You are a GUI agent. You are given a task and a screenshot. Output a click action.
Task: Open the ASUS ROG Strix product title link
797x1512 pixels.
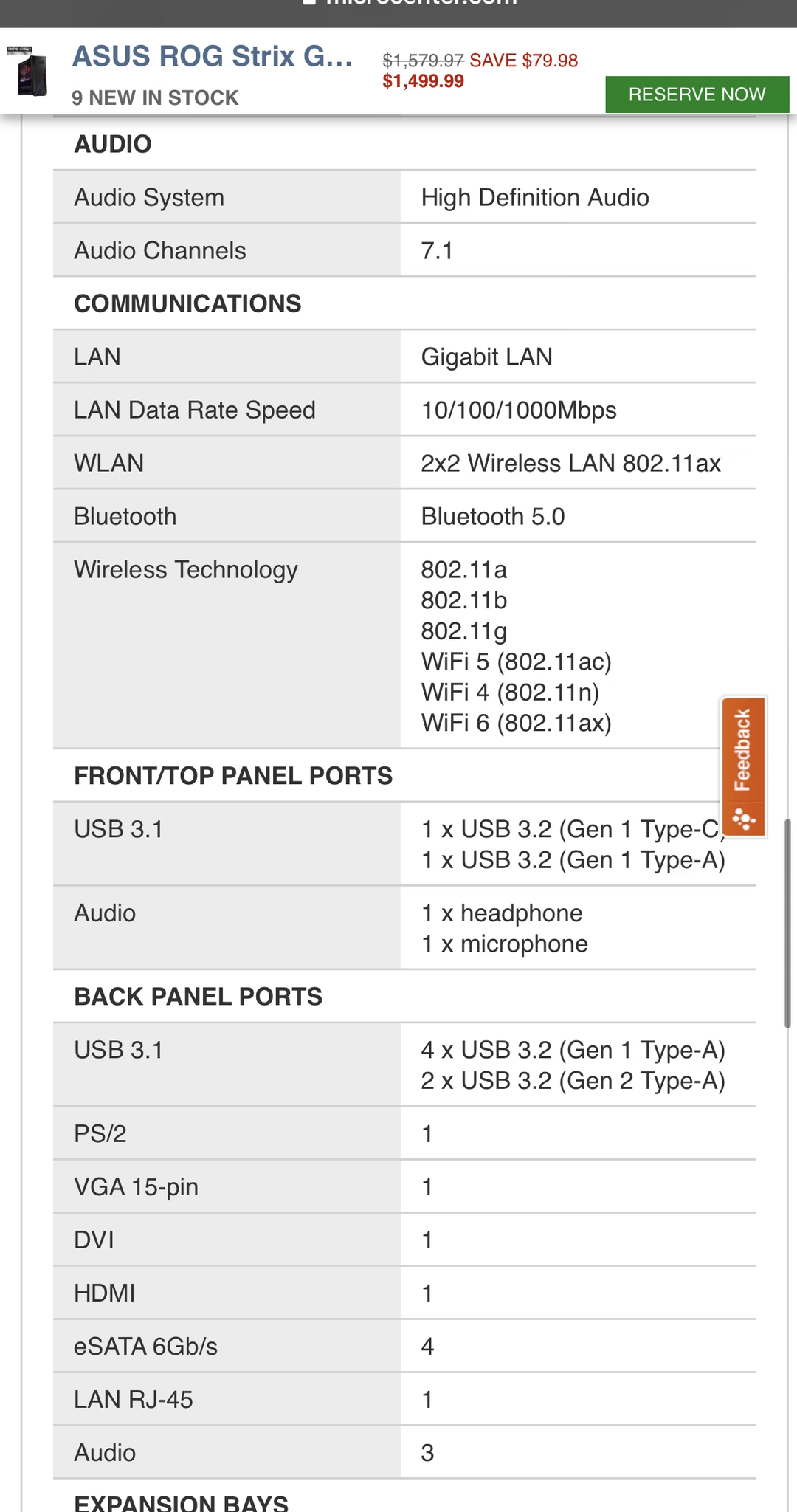(x=213, y=57)
